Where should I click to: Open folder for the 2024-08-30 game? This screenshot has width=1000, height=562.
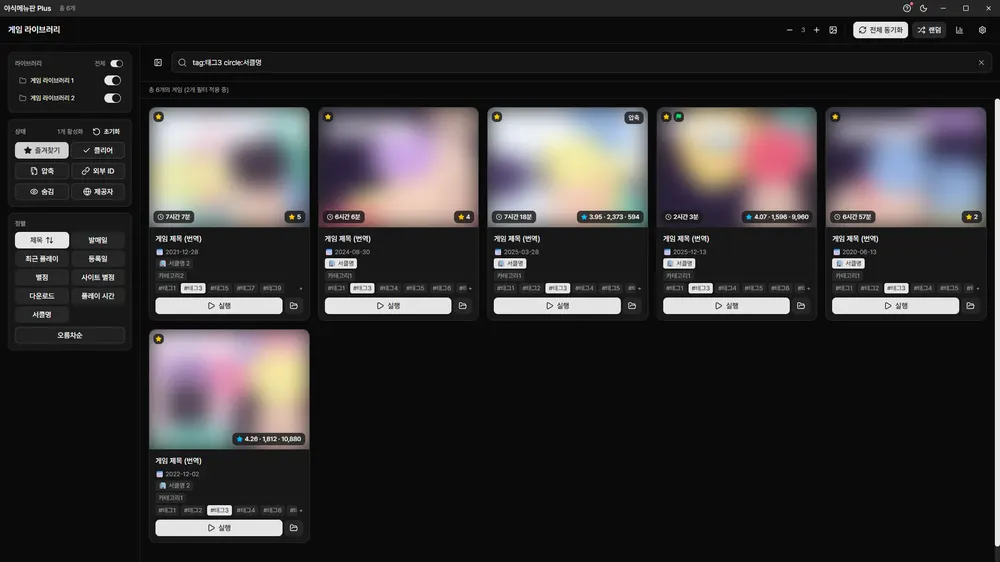click(463, 306)
